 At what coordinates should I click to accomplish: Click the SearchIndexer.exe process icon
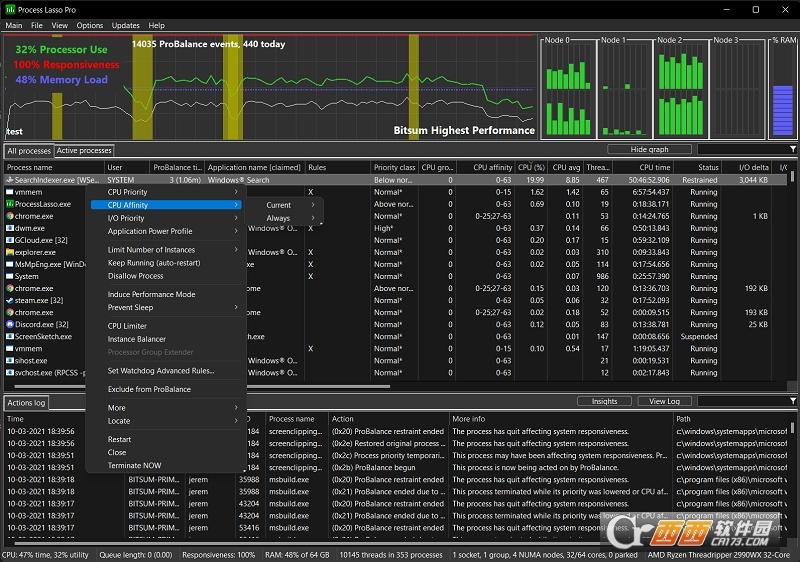tap(10, 180)
